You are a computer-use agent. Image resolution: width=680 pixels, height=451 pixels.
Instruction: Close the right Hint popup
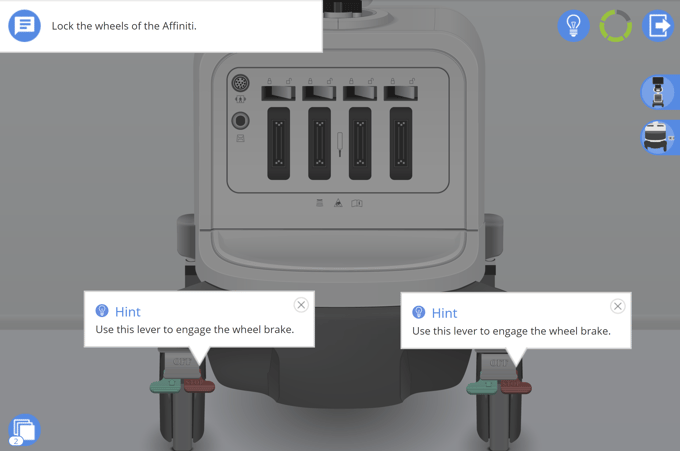coord(618,306)
